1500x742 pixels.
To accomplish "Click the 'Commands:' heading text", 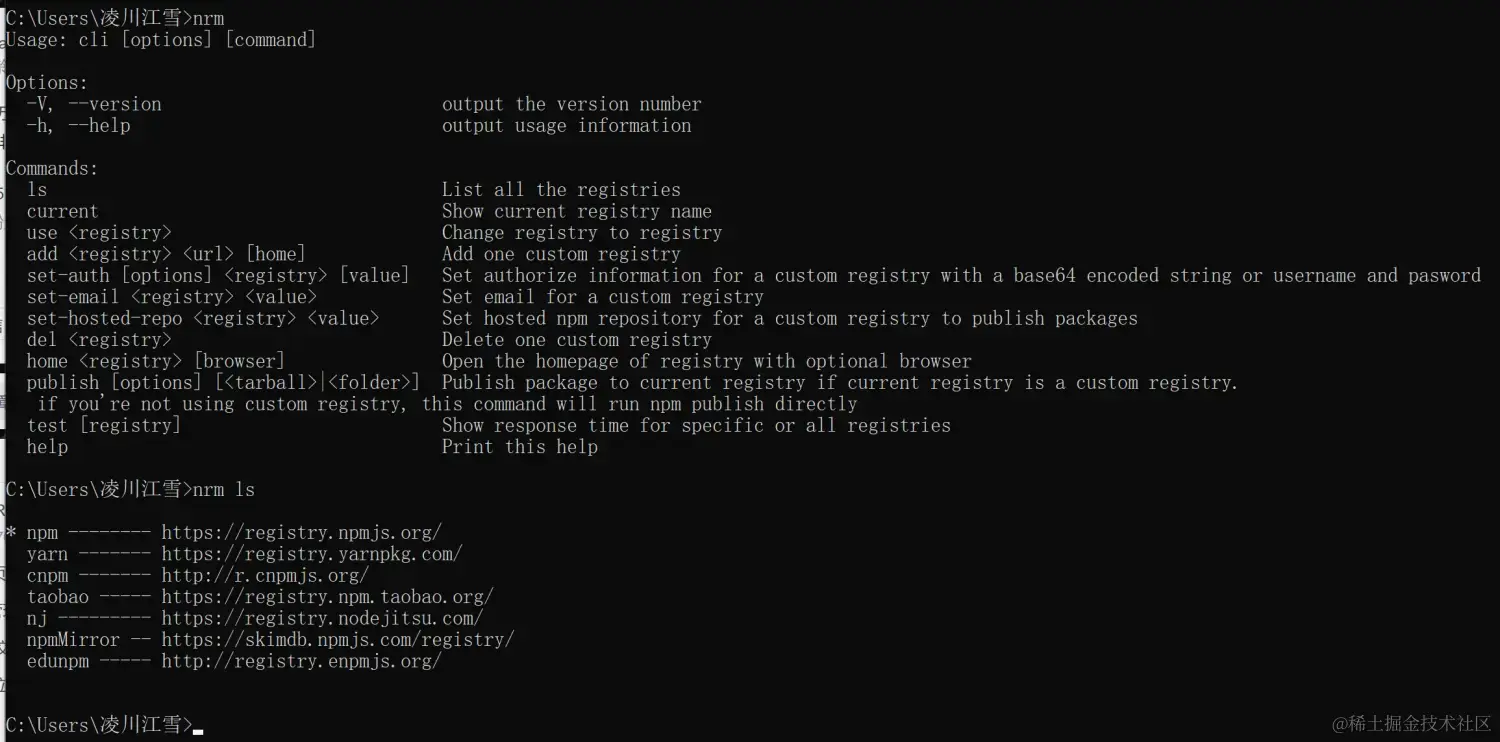I will pyautogui.click(x=52, y=168).
